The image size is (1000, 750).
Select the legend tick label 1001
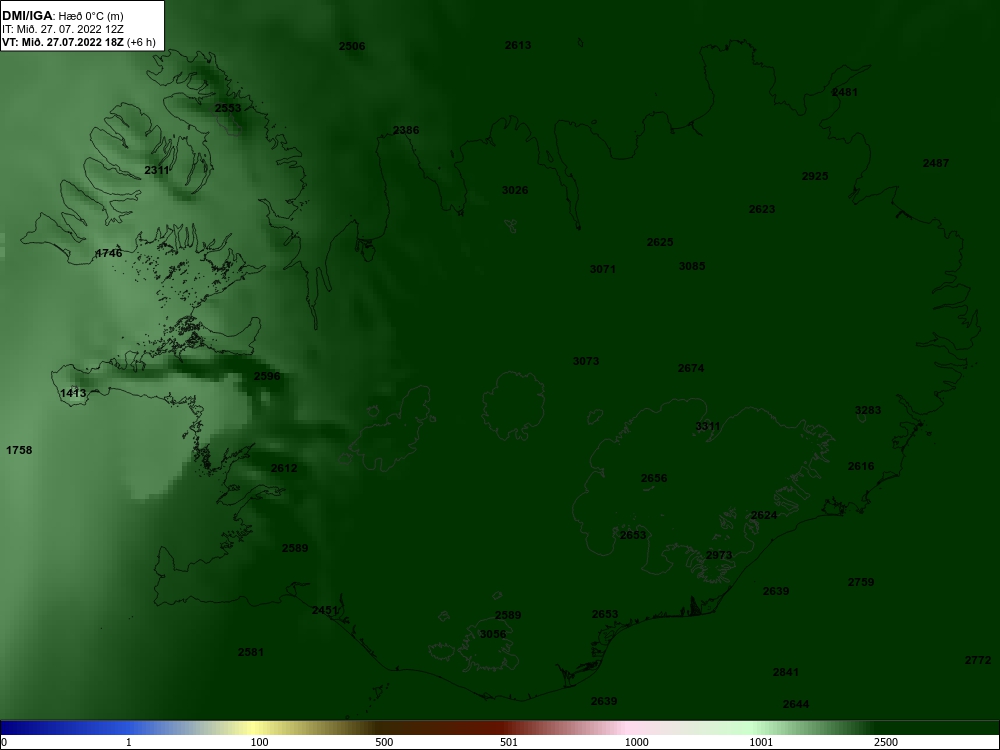pyautogui.click(x=761, y=742)
